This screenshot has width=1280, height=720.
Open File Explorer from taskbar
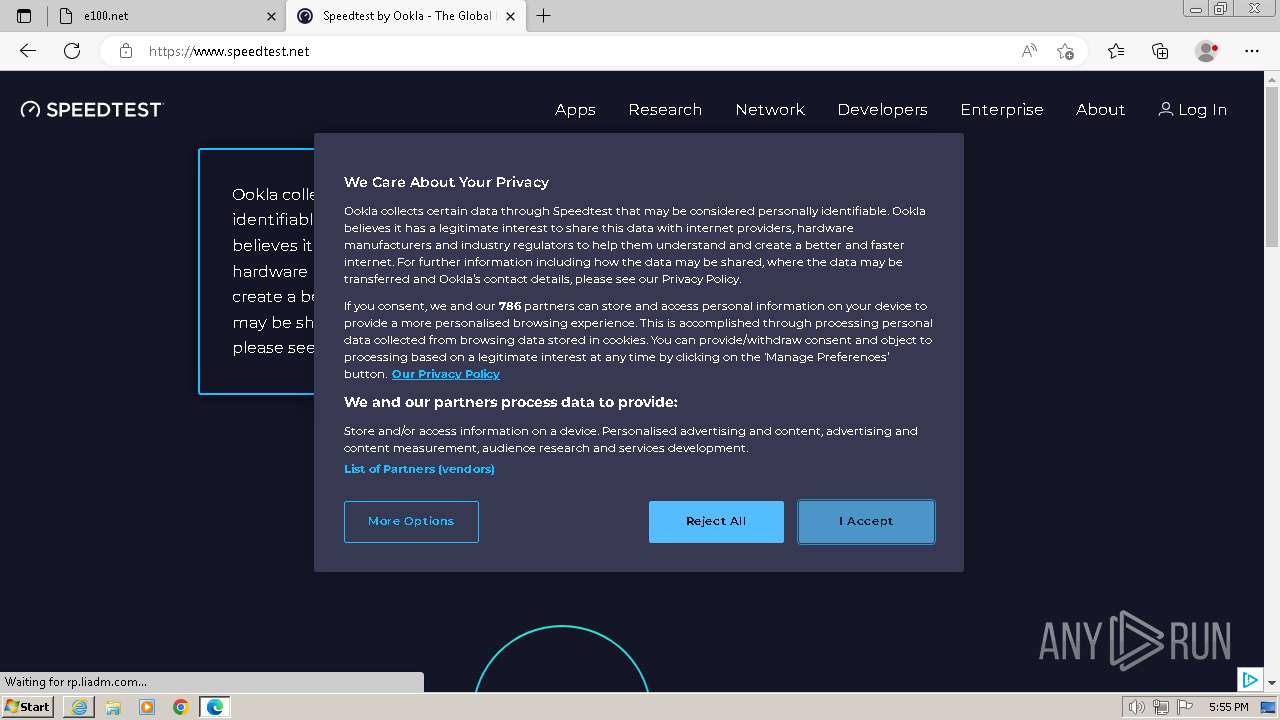pyautogui.click(x=113, y=707)
